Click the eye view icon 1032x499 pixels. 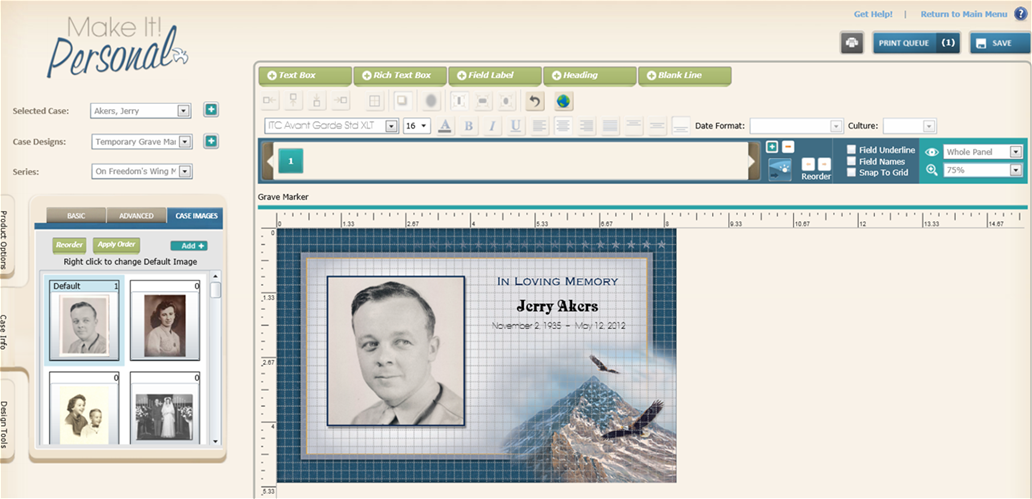[x=931, y=151]
